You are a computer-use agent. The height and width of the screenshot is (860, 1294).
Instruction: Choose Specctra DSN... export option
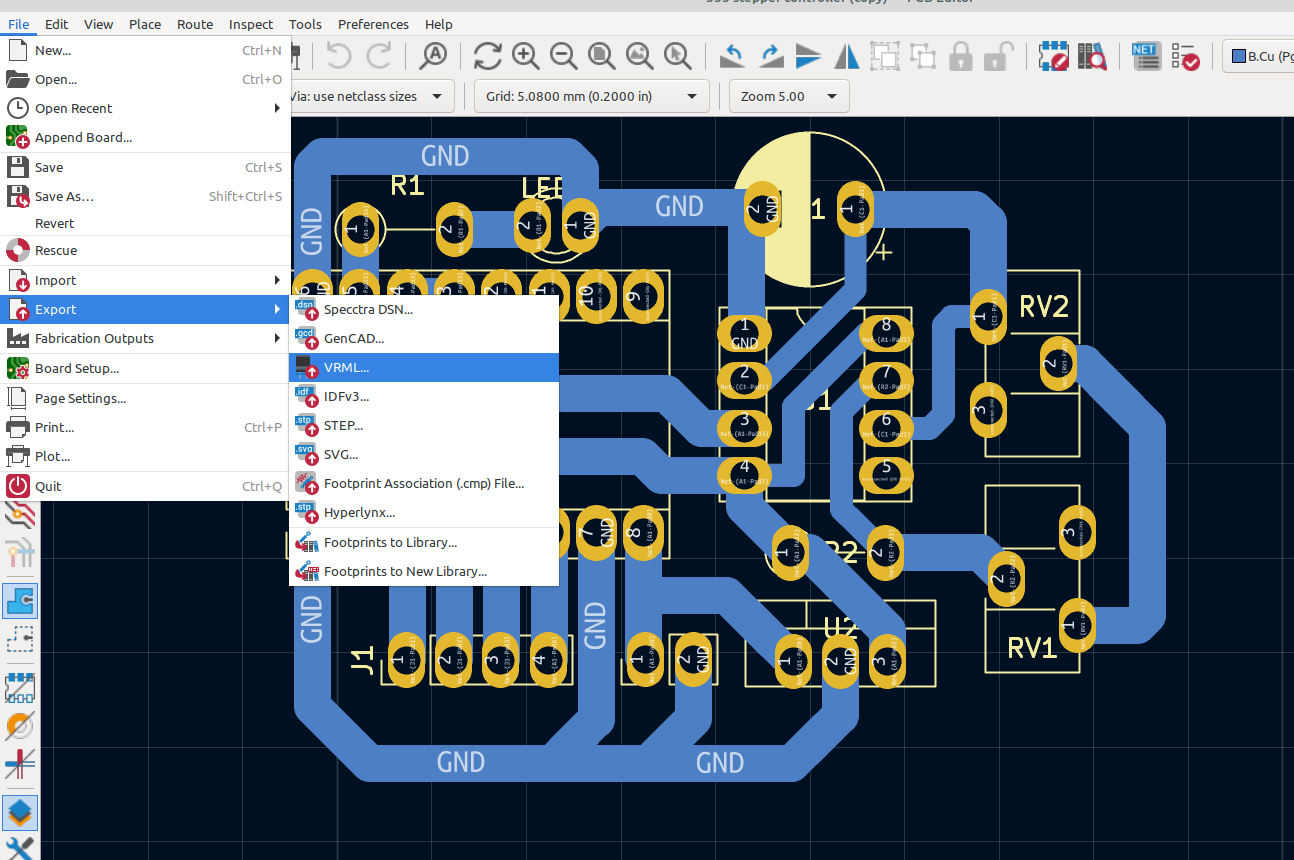pos(424,309)
